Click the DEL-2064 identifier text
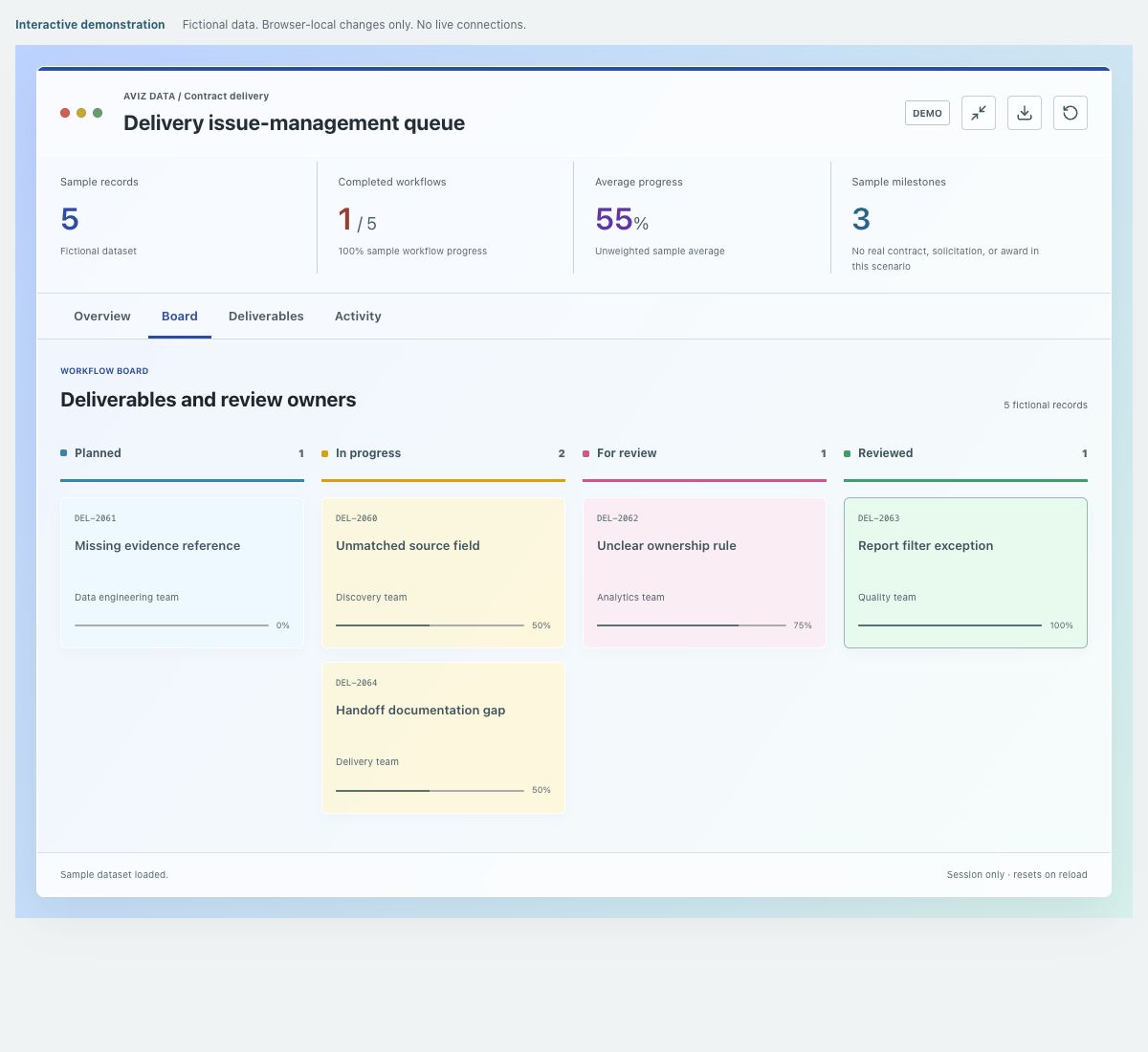1148x1052 pixels. (x=357, y=683)
